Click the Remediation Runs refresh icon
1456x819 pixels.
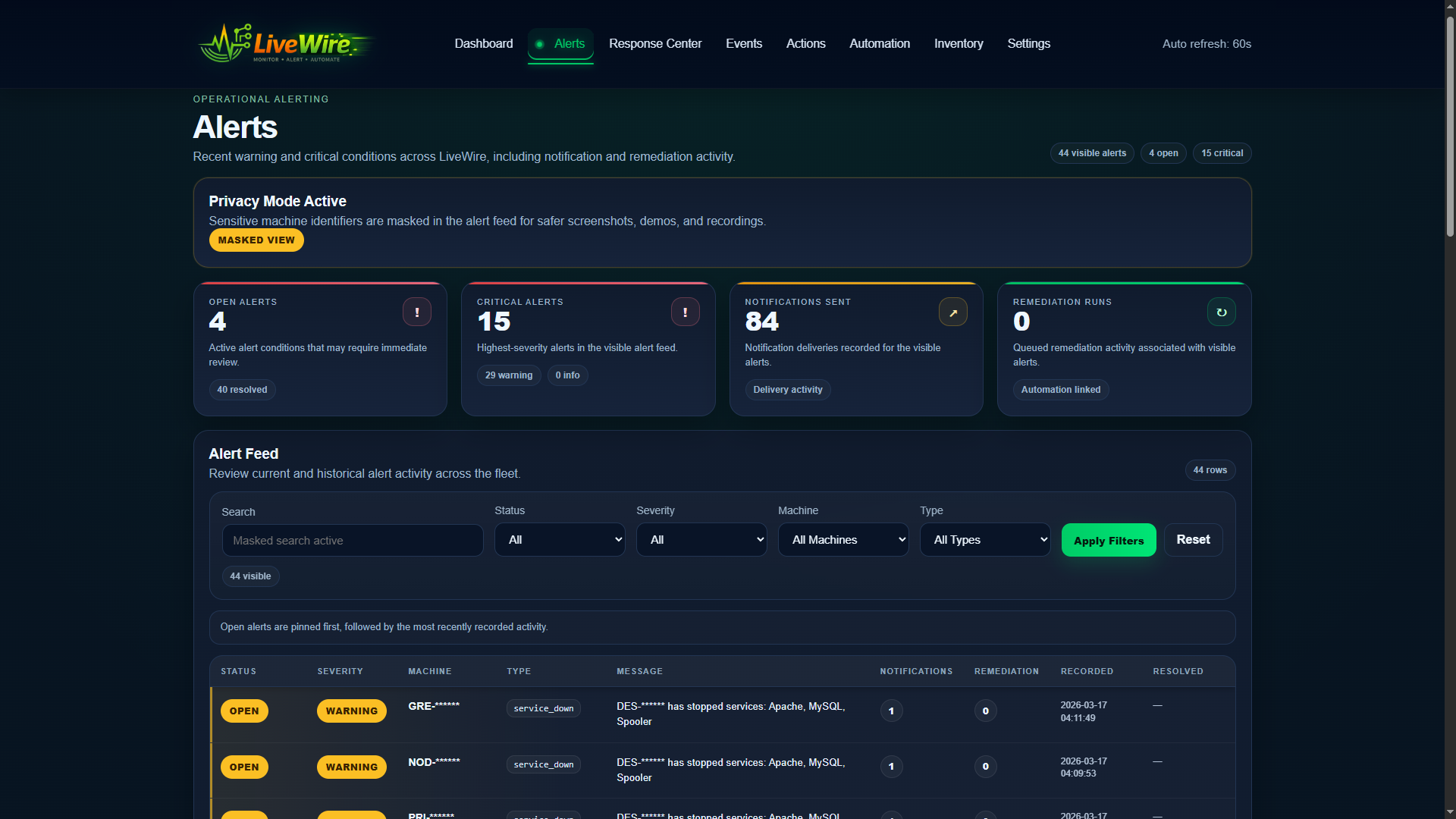1221,312
